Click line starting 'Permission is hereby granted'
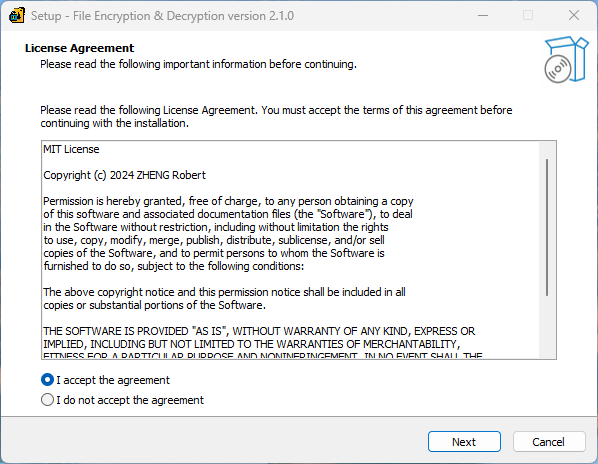The height and width of the screenshot is (464, 598). tap(228, 201)
